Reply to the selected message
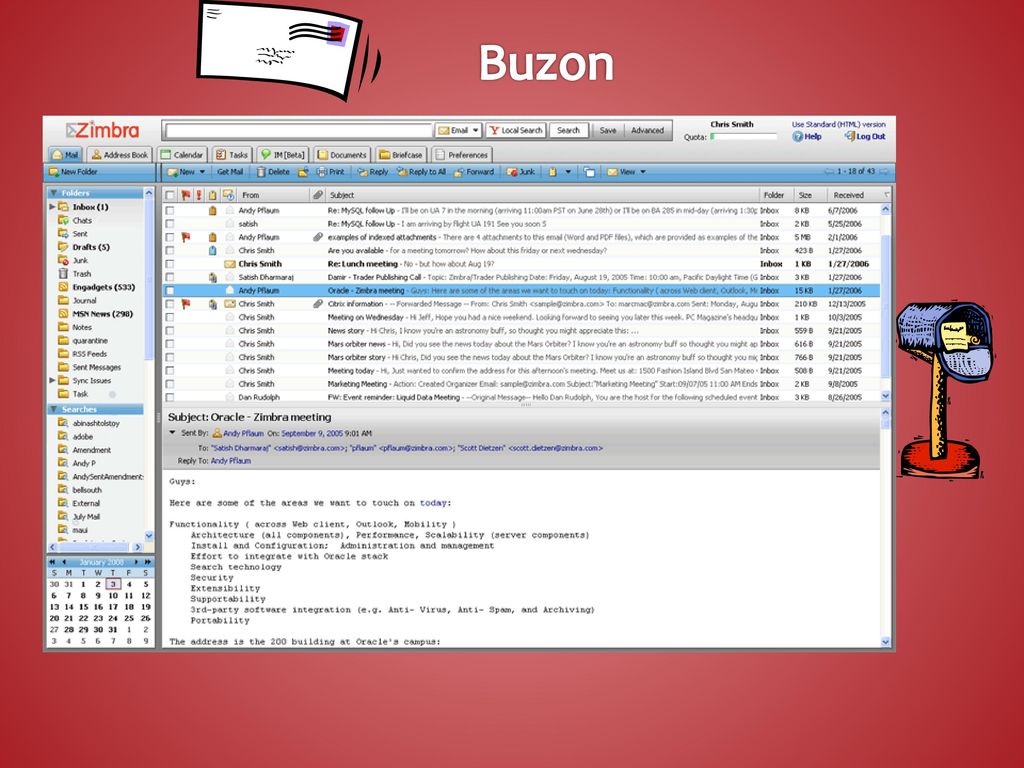Image resolution: width=1024 pixels, height=768 pixels. point(373,172)
